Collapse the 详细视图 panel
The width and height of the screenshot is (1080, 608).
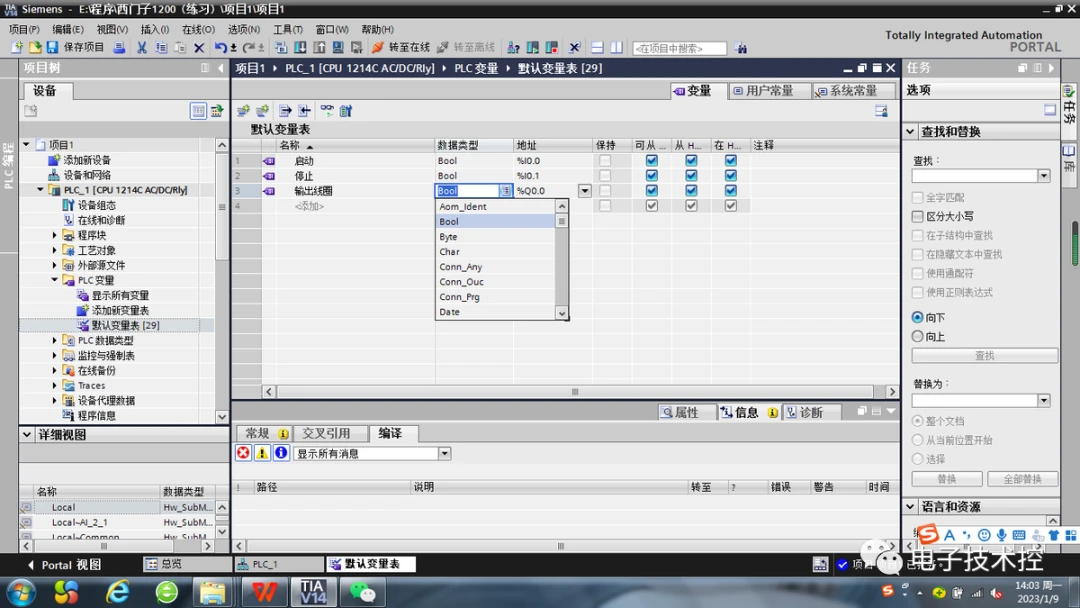(27, 434)
